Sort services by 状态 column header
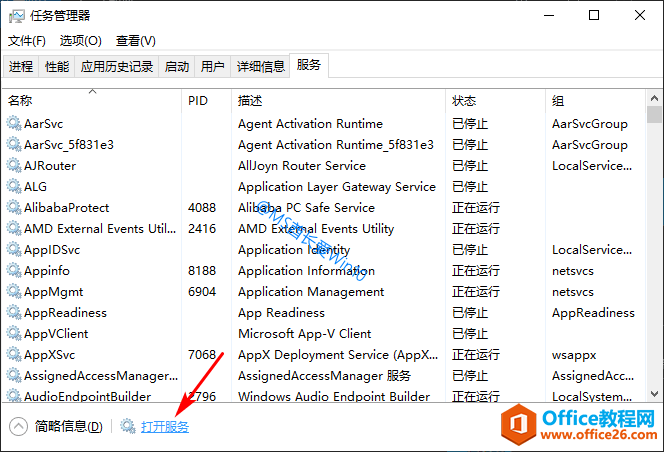The width and height of the screenshot is (664, 452). [495, 101]
